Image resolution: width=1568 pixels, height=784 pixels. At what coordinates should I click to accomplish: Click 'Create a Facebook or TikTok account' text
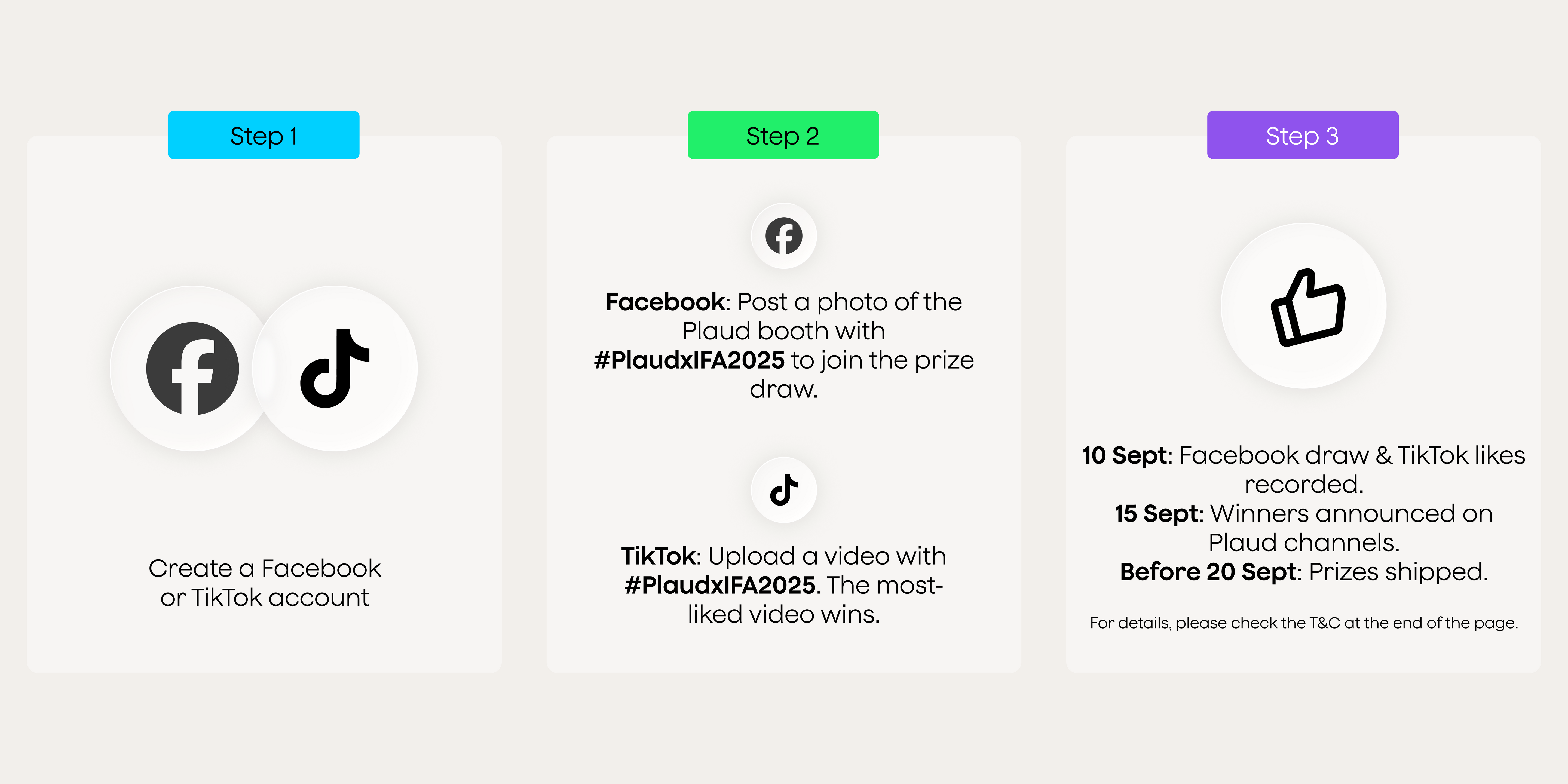point(265,583)
